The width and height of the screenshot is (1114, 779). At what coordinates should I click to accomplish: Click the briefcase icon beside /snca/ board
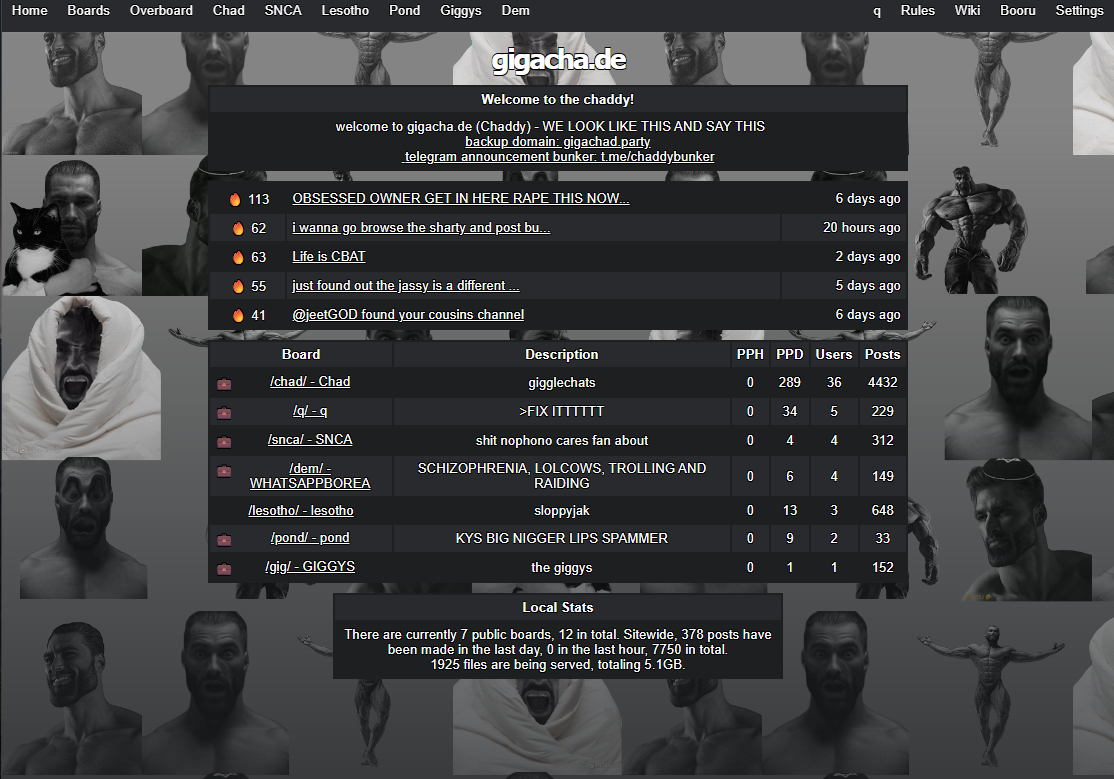224,441
